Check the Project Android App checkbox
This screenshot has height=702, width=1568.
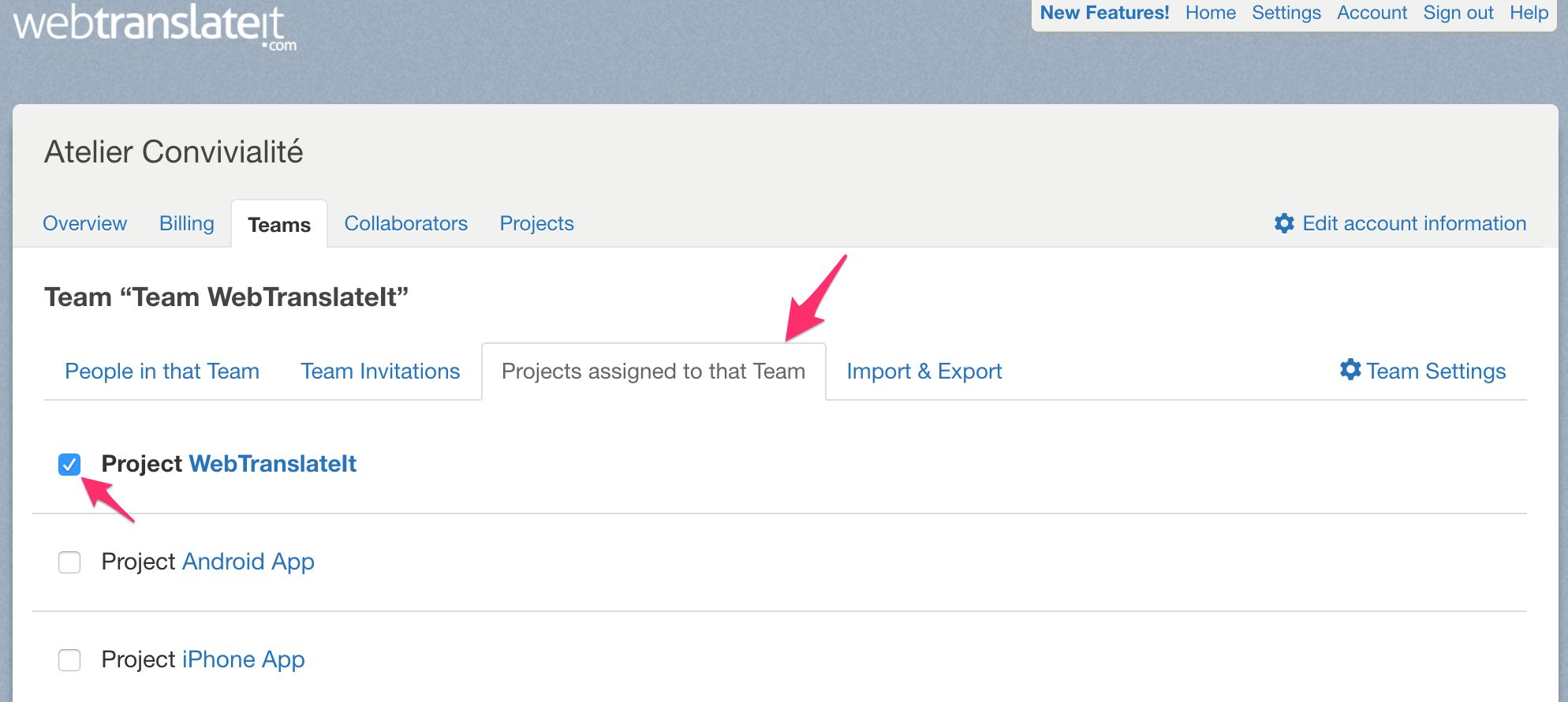(x=69, y=562)
